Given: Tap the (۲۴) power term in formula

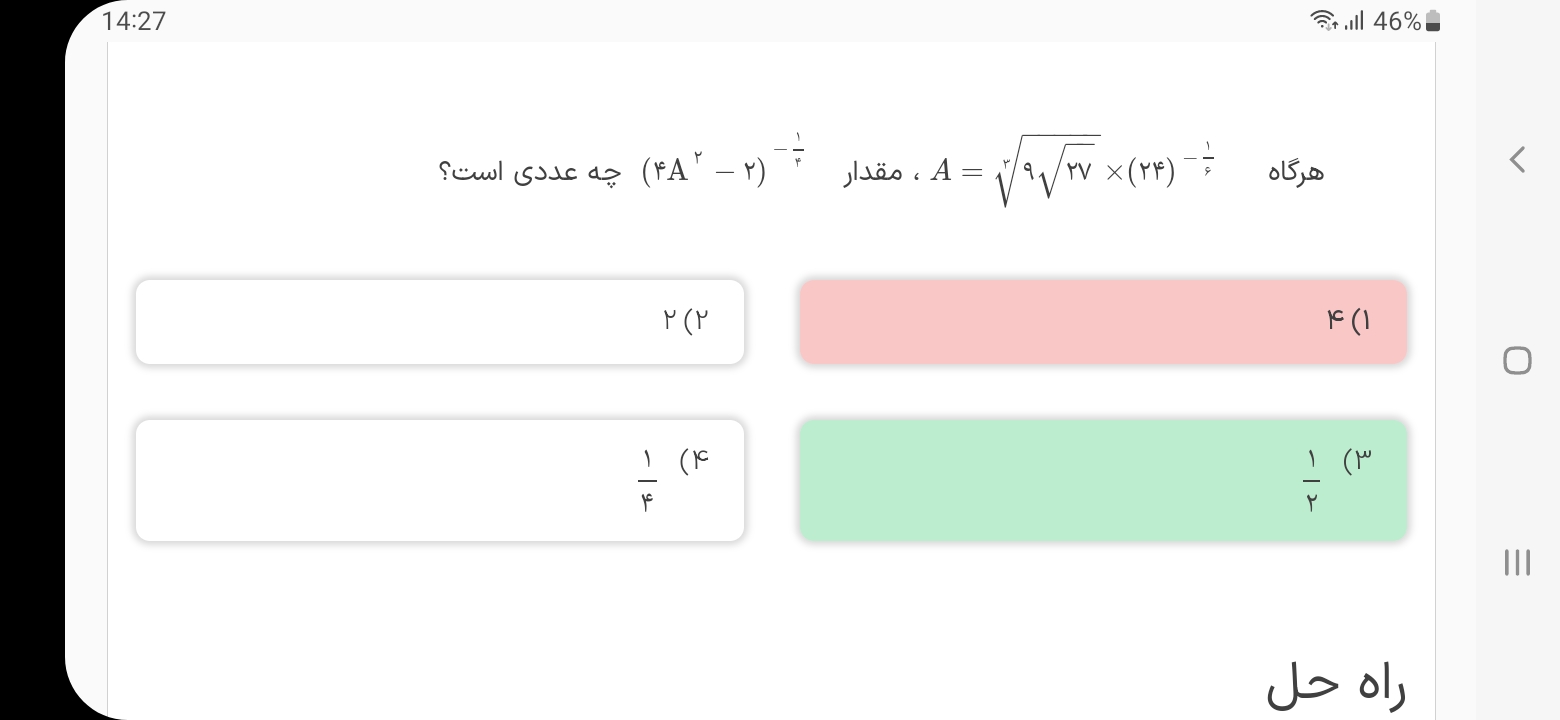Looking at the screenshot, I should pos(1152,172).
